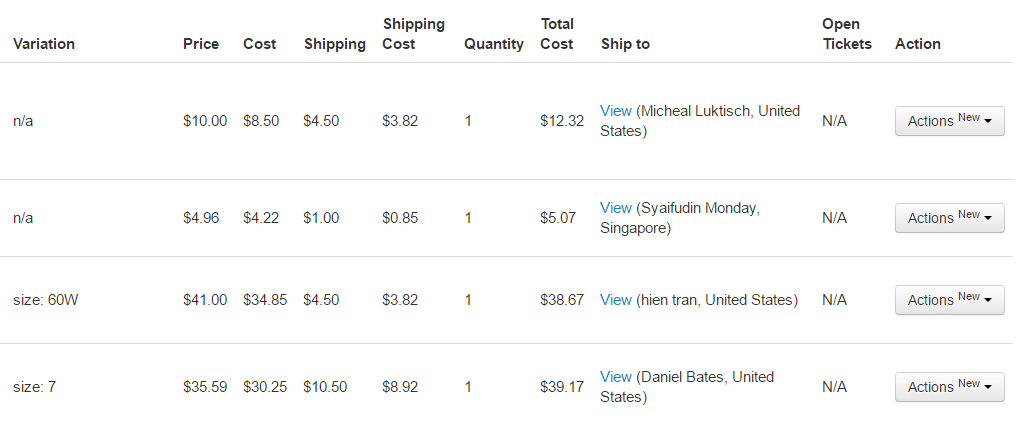The width and height of the screenshot is (1017, 430).
Task: Click the $39.17 total cost value
Action: point(562,387)
